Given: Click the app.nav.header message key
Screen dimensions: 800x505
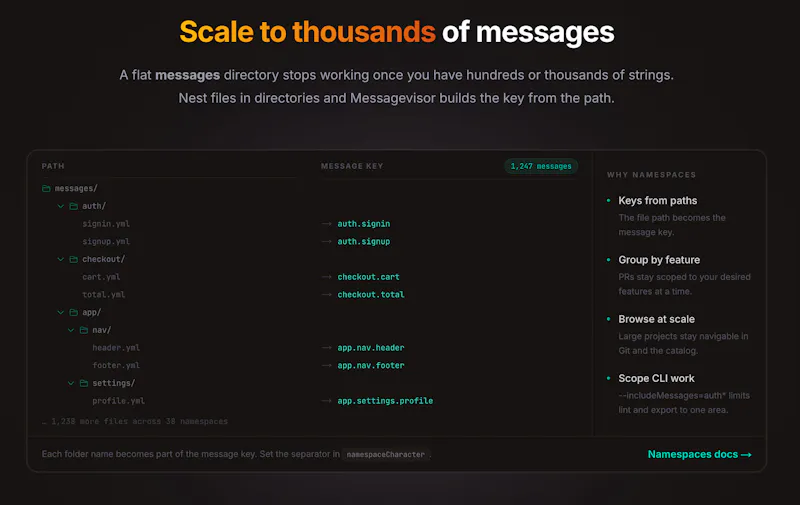Looking at the screenshot, I should 371,347.
